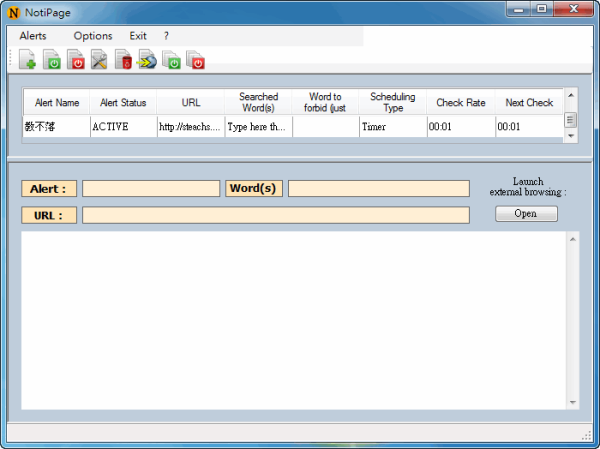Screen dimensions: 600x449
Task: Sort by the Alert Status column header
Action: coord(123,102)
